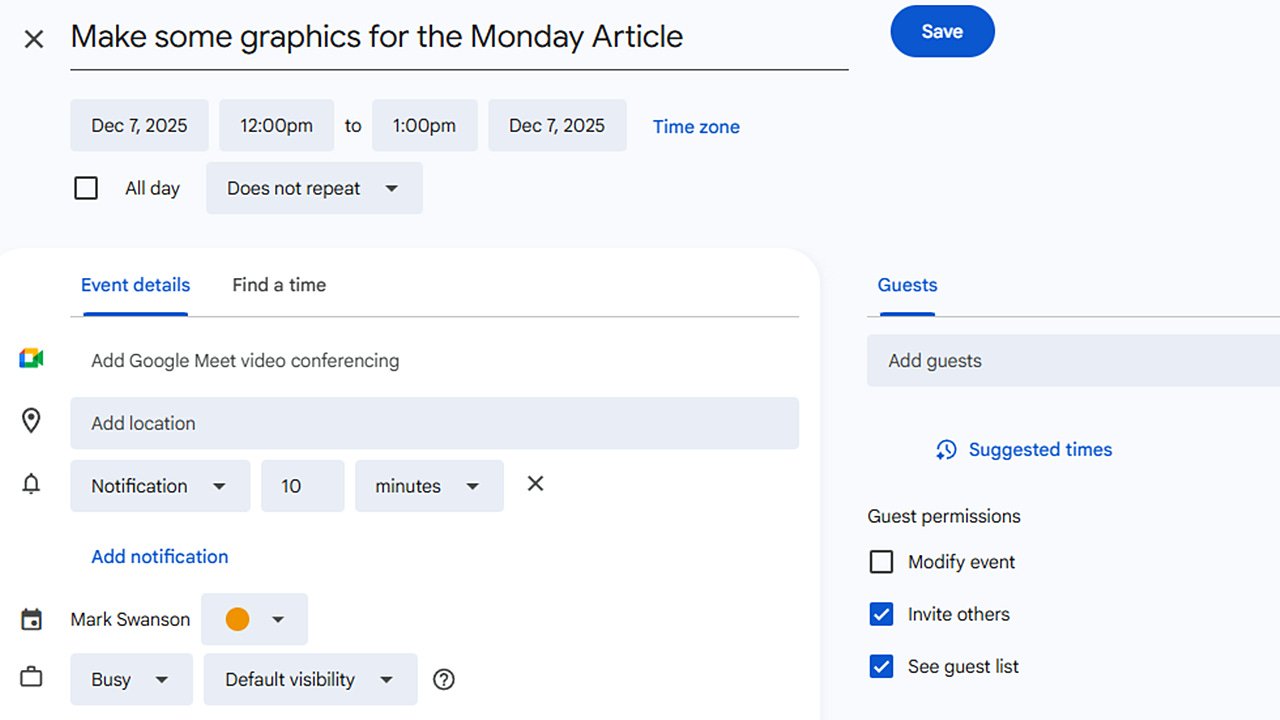
Task: Open the Time zone link
Action: tap(696, 127)
